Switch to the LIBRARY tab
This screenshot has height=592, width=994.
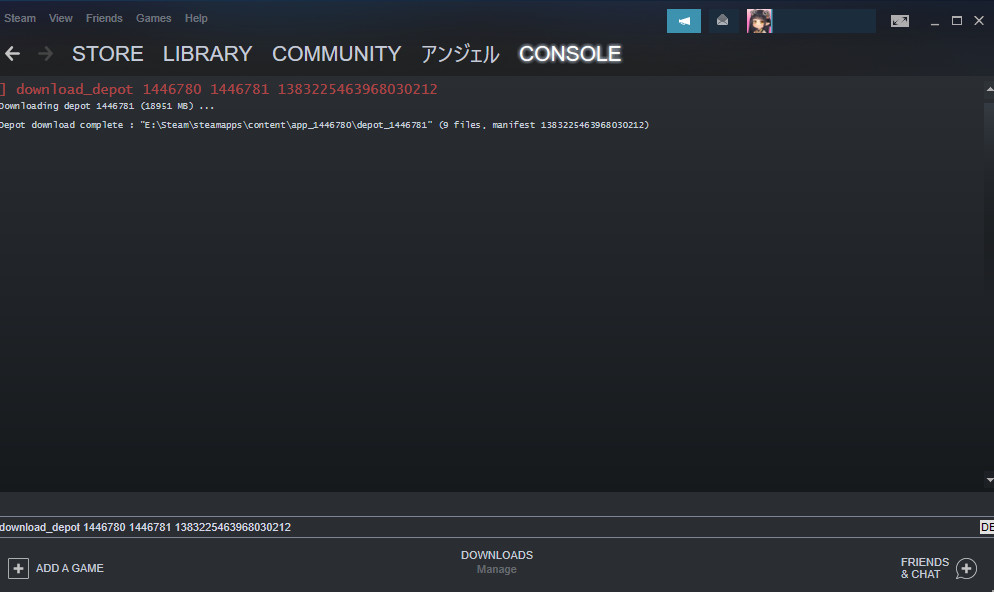point(207,54)
